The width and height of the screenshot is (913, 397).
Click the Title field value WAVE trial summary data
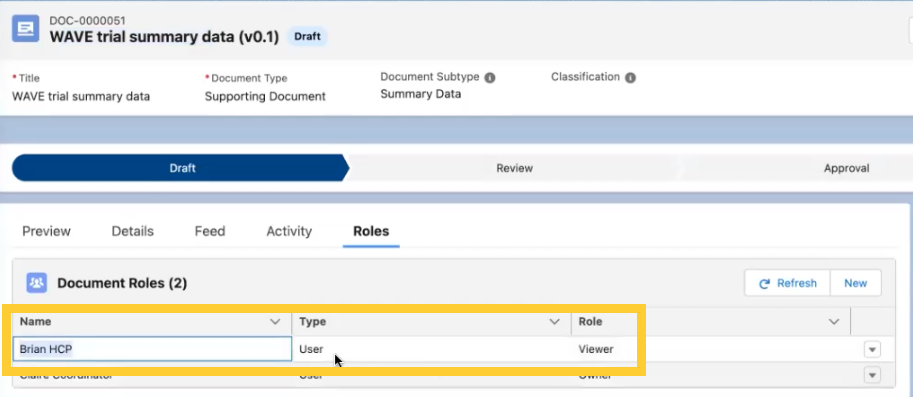click(81, 96)
